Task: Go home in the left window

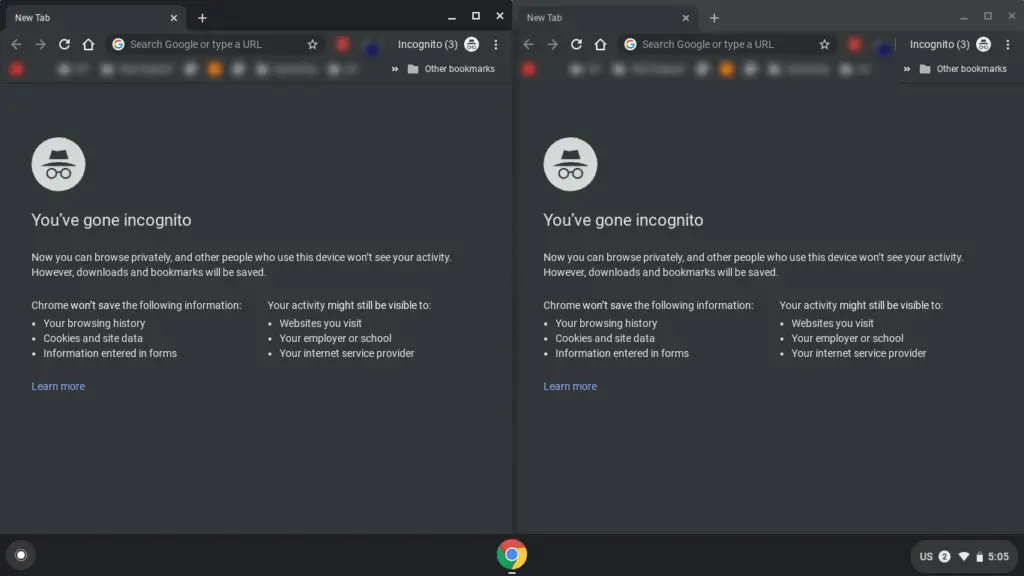Action: [x=88, y=44]
